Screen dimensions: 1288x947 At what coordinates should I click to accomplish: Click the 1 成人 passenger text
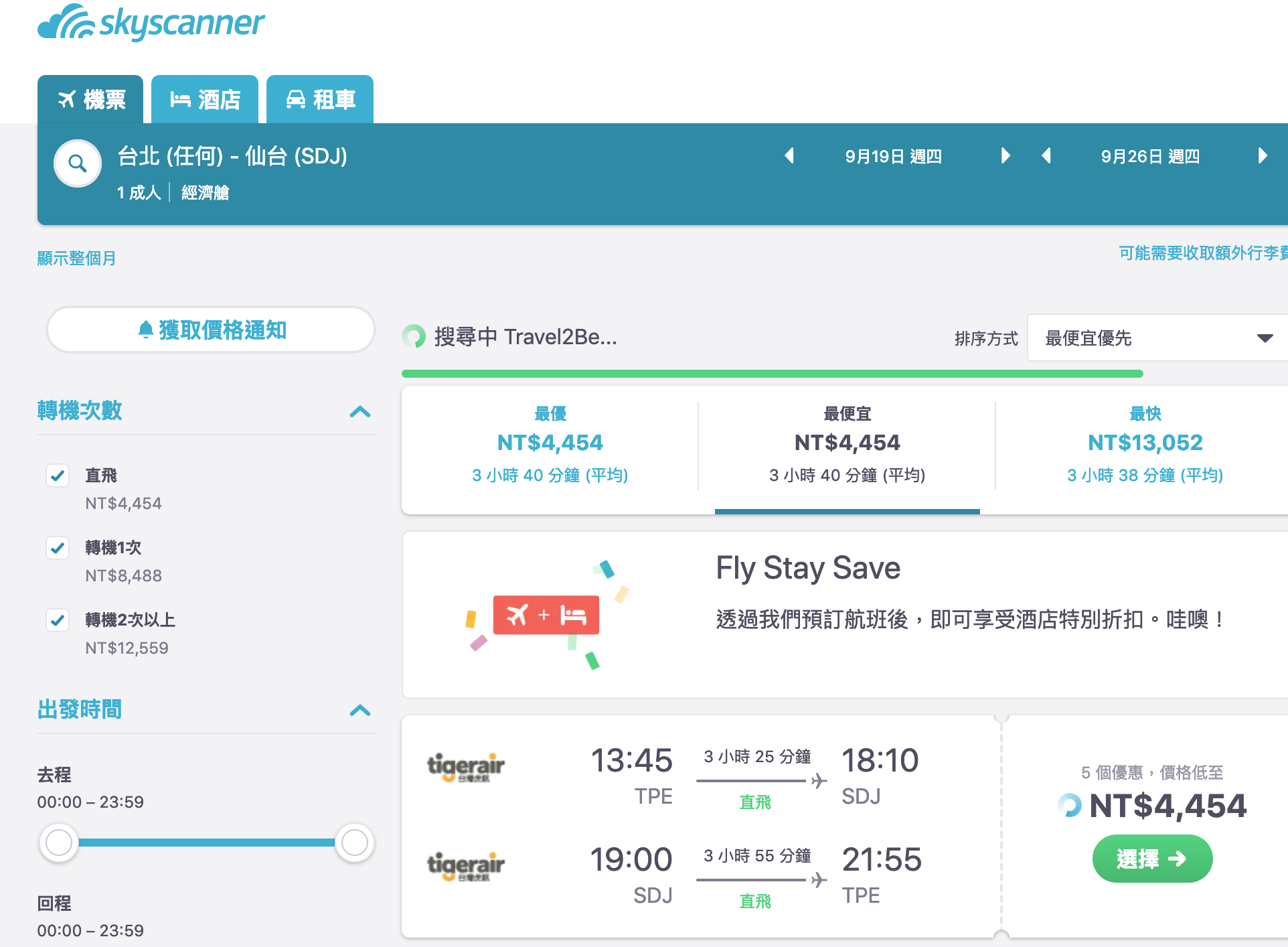(139, 193)
